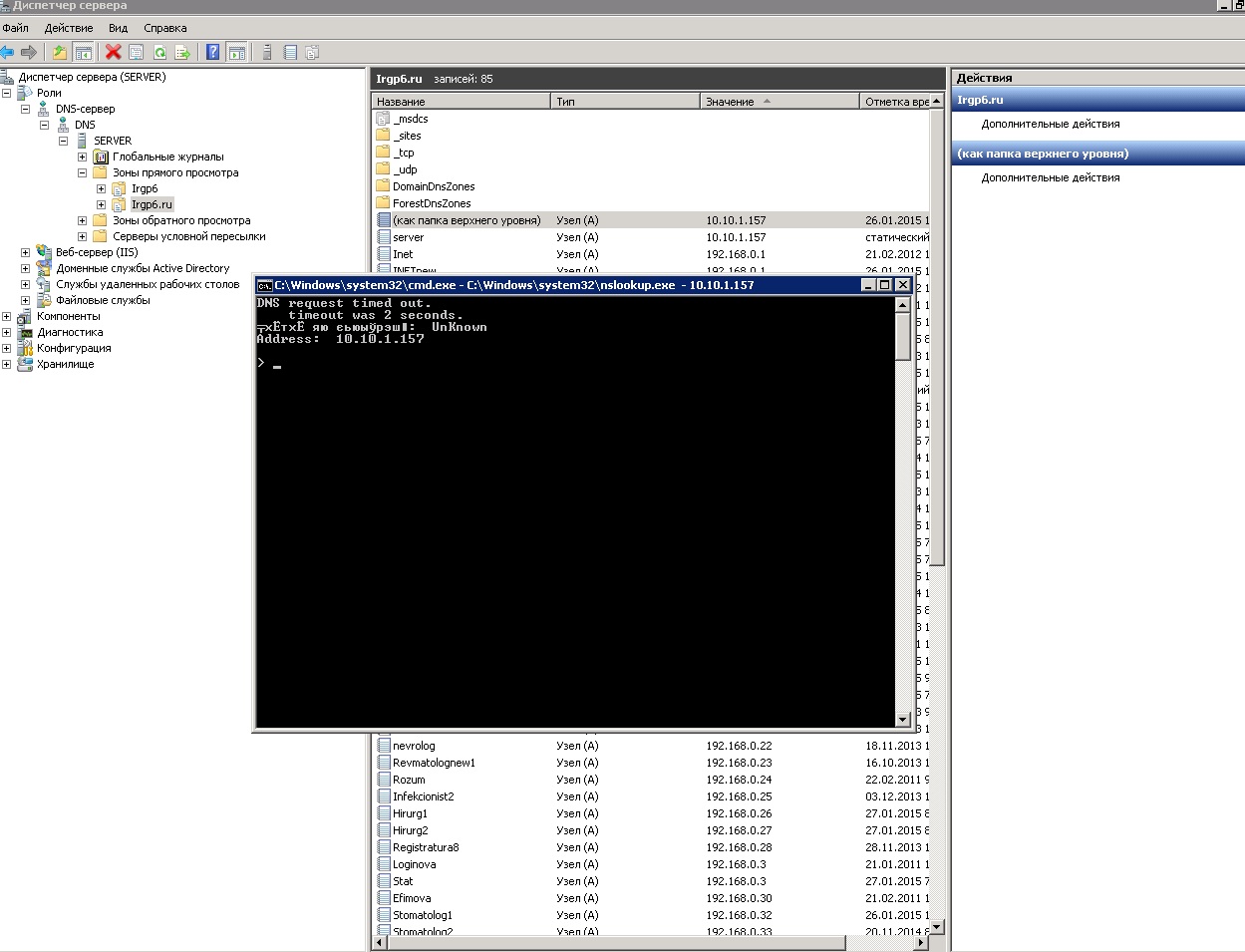Select the Службы удаленных рабочих столов node
This screenshot has height=952, width=1245.
(x=148, y=284)
